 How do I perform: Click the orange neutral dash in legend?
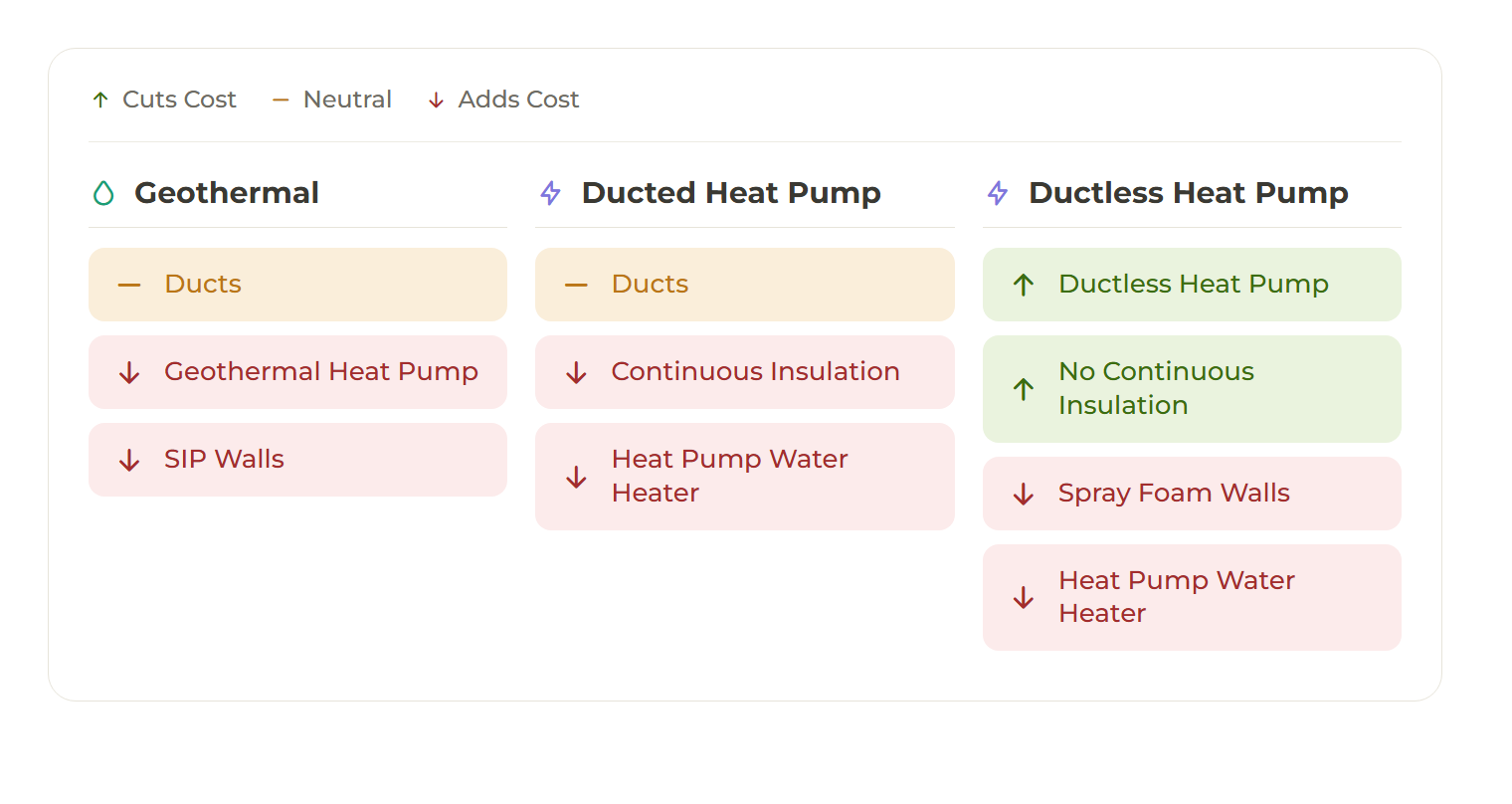(281, 100)
